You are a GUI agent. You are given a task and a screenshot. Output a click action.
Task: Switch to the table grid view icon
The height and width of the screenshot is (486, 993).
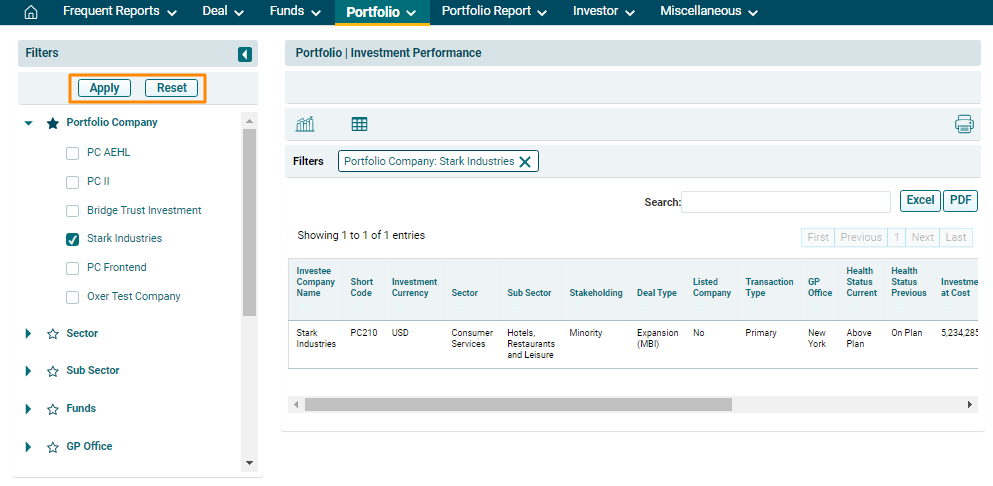[x=359, y=124]
